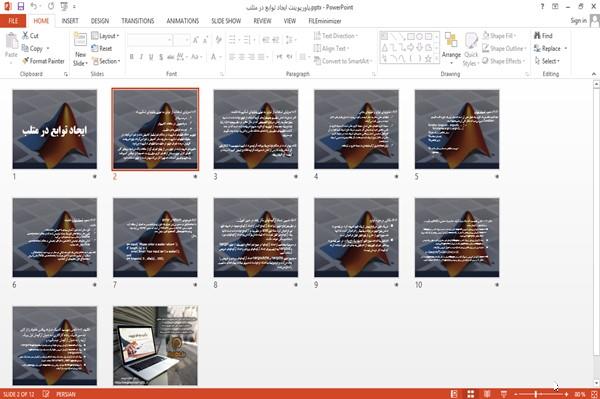Viewport: 600px width, 399px height.
Task: Click the Sign in link
Action: (x=578, y=20)
